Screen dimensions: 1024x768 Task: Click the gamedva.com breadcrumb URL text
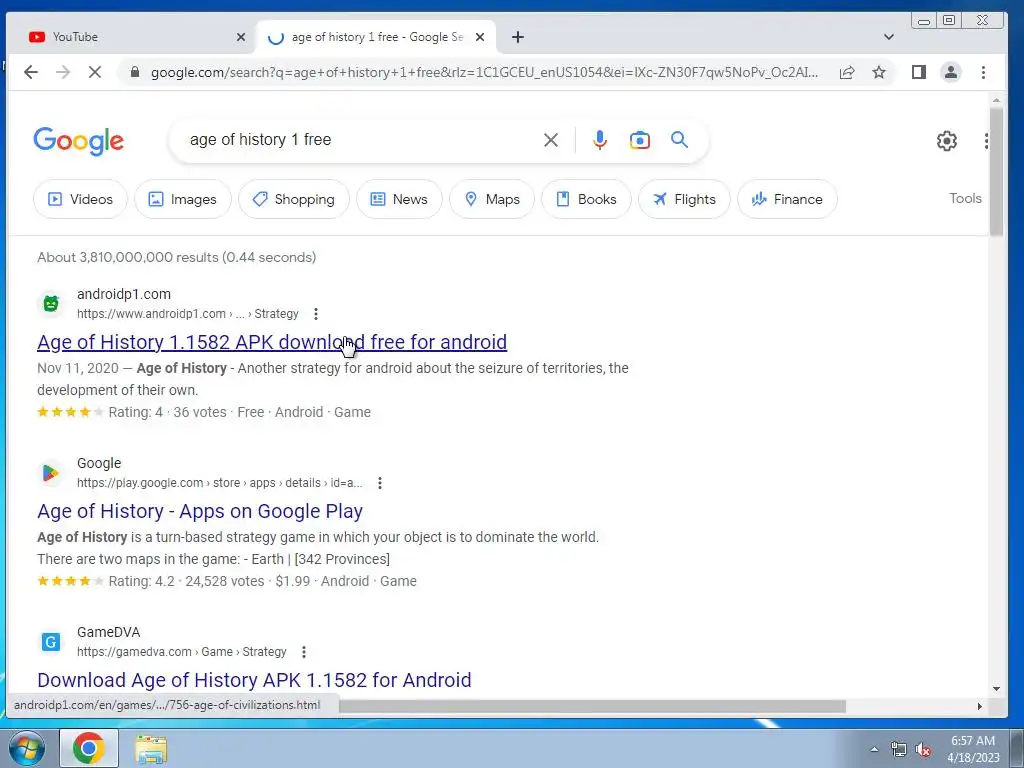pos(182,652)
